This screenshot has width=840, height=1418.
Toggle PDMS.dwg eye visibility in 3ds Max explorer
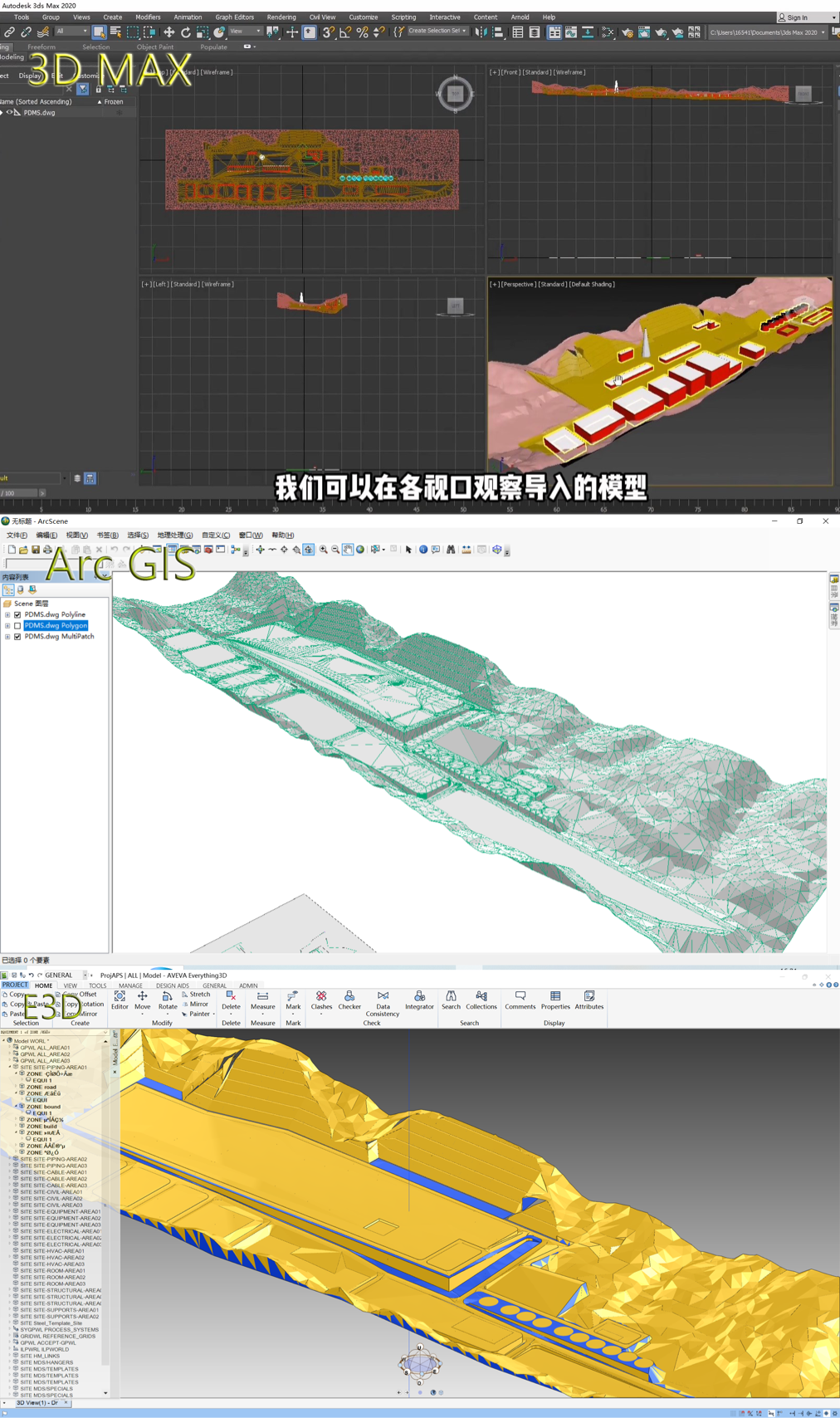tap(10, 113)
